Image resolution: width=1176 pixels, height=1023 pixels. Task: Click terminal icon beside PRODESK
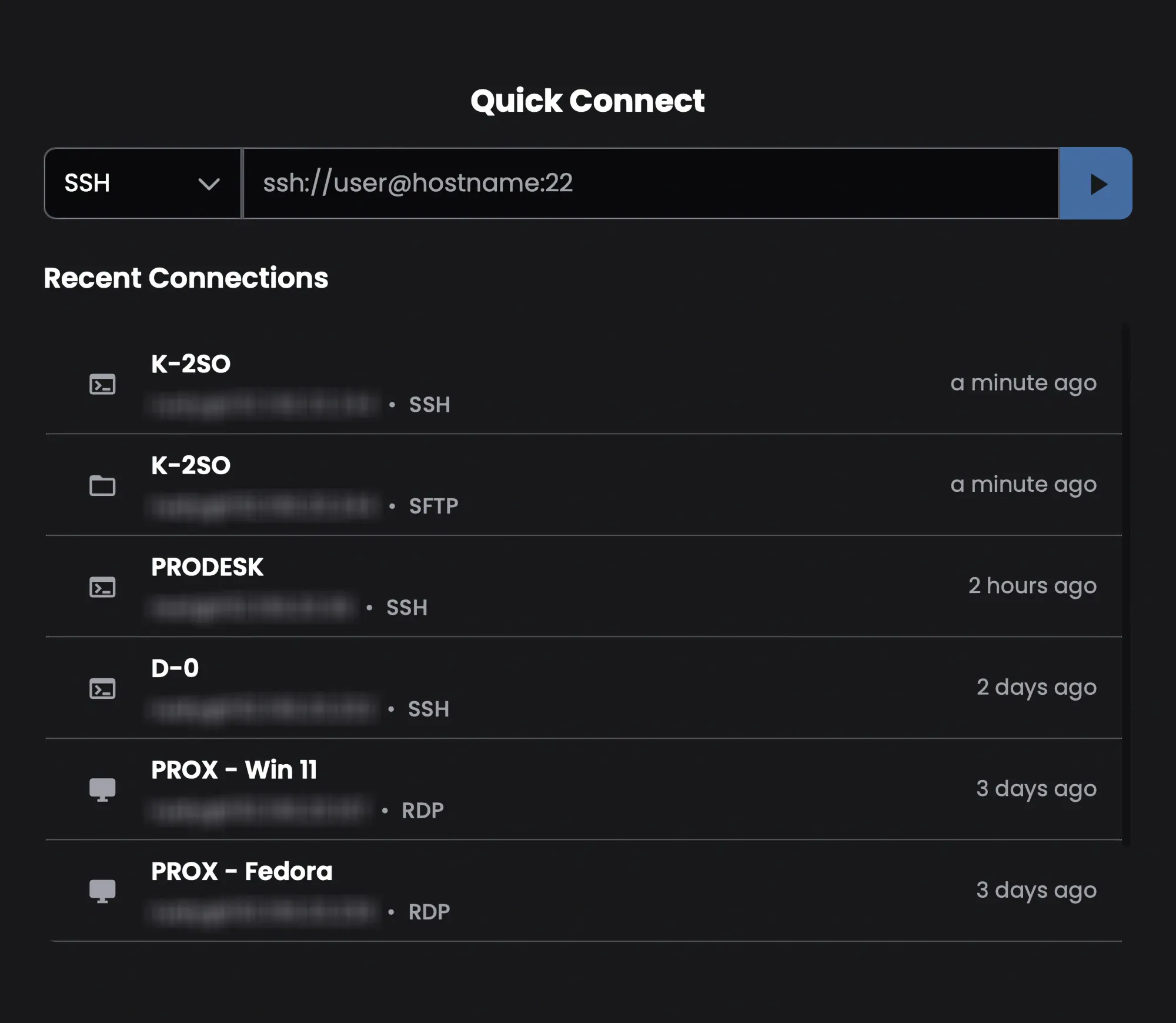tap(102, 588)
